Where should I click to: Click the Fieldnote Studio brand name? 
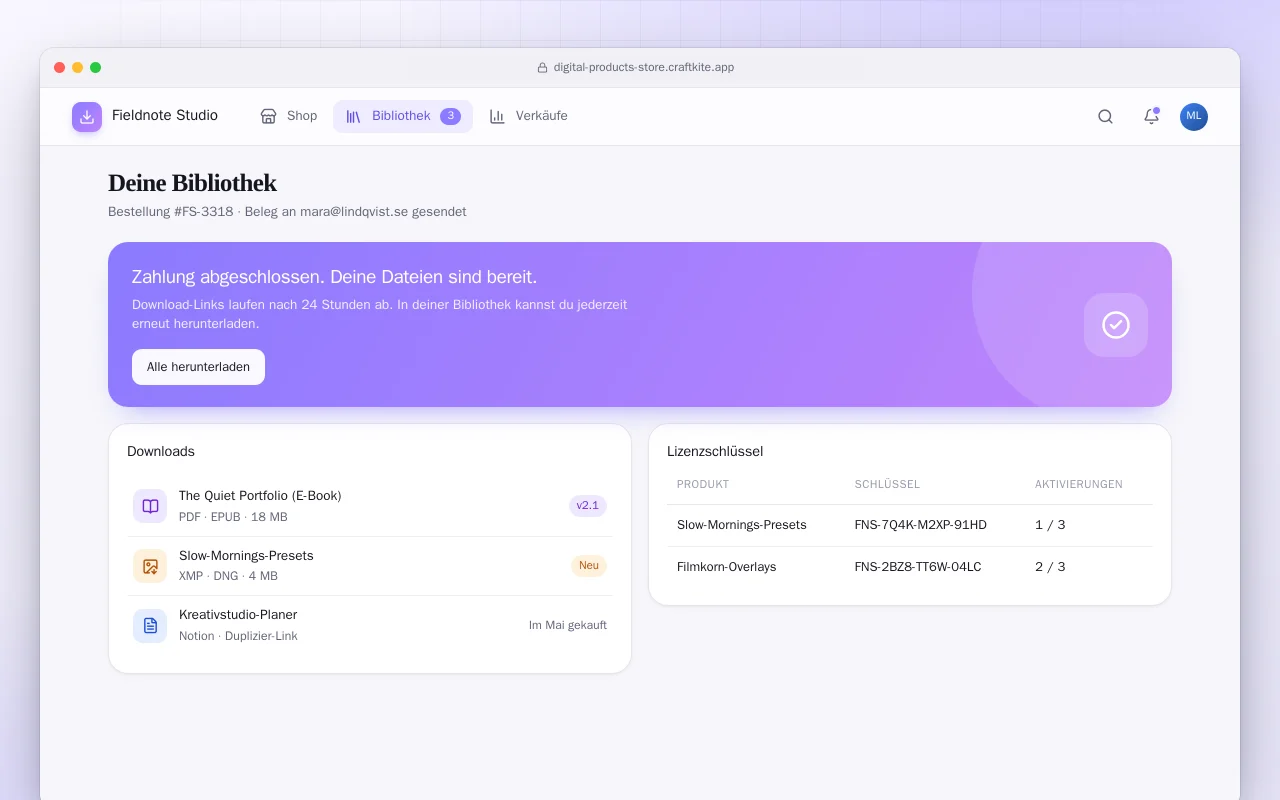click(165, 116)
